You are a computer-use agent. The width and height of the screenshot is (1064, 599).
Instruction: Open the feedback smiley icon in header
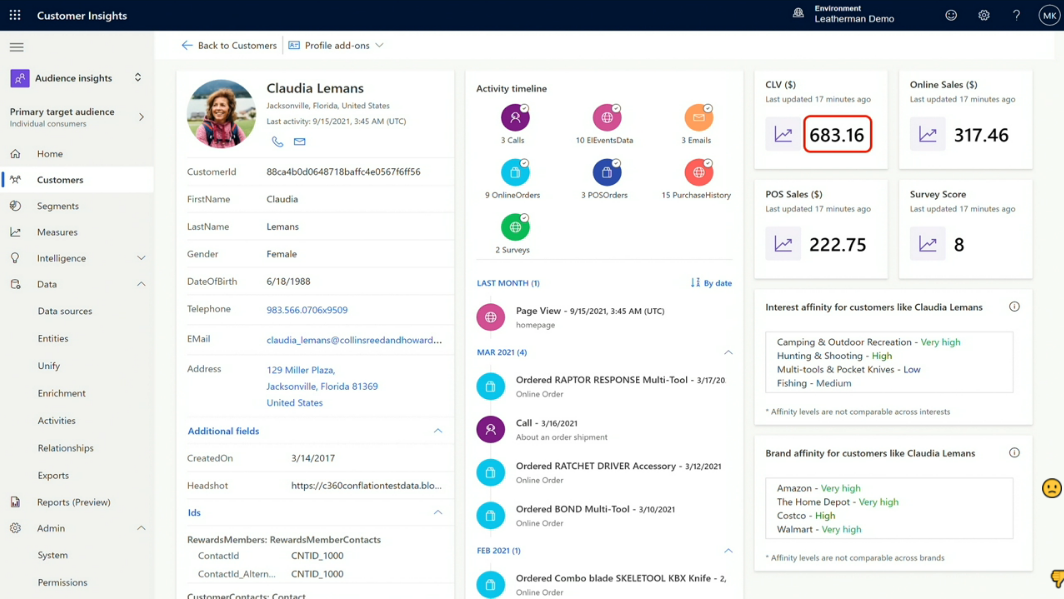(x=951, y=16)
